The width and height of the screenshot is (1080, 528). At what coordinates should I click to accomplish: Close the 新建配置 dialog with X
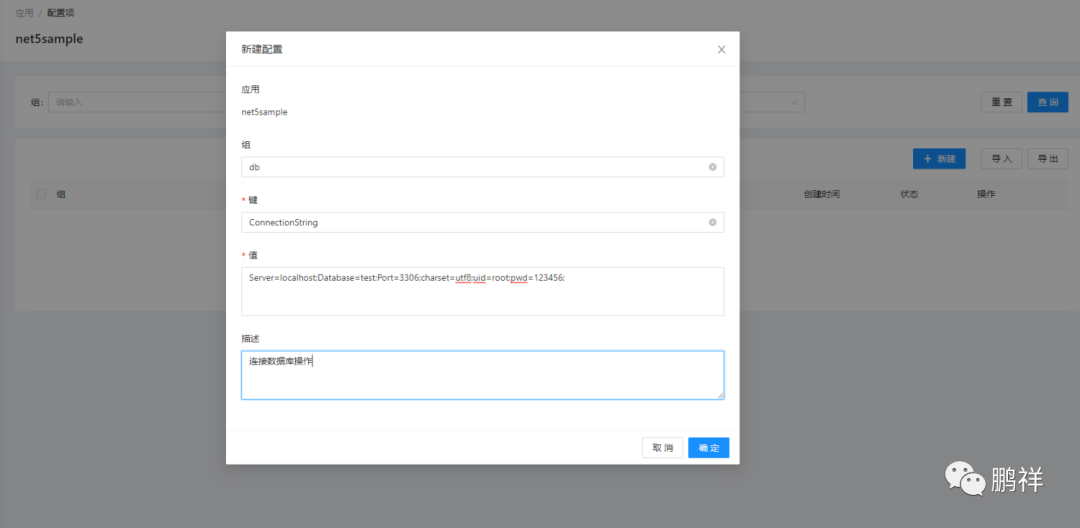tap(721, 50)
